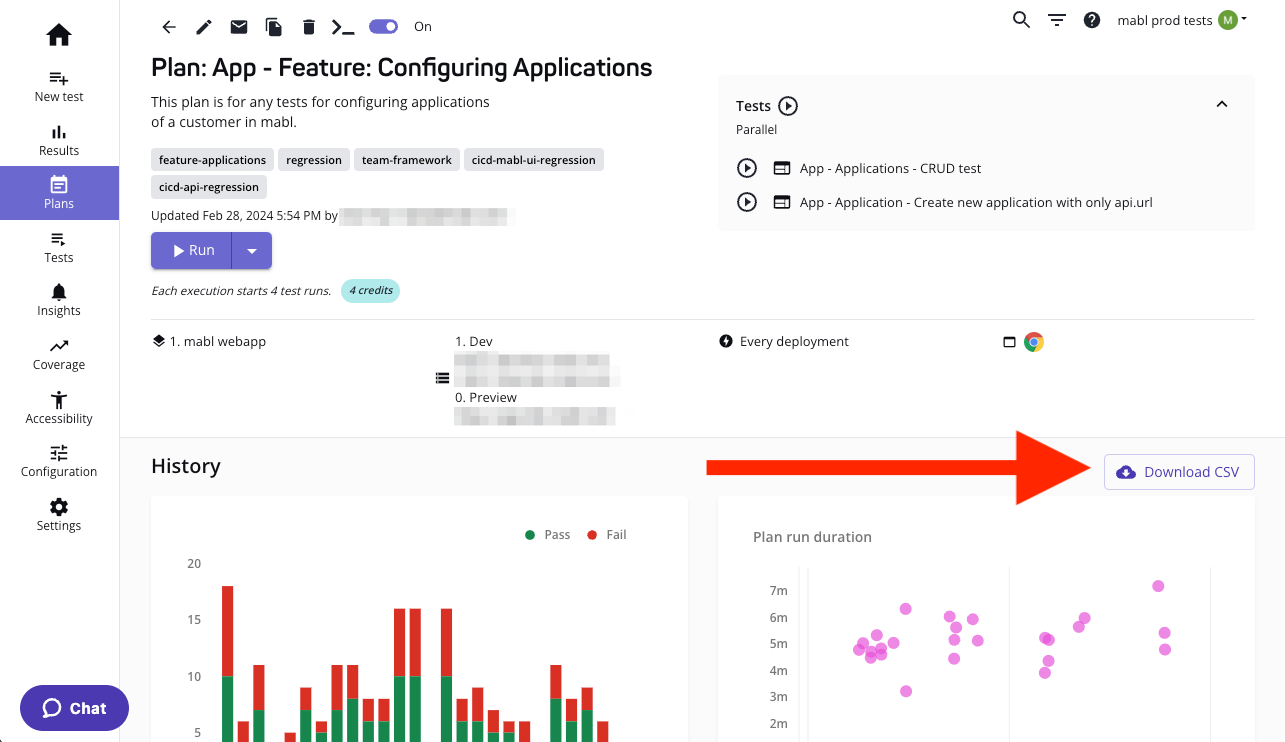Click the browser window icon beside Chrome

click(x=1010, y=342)
